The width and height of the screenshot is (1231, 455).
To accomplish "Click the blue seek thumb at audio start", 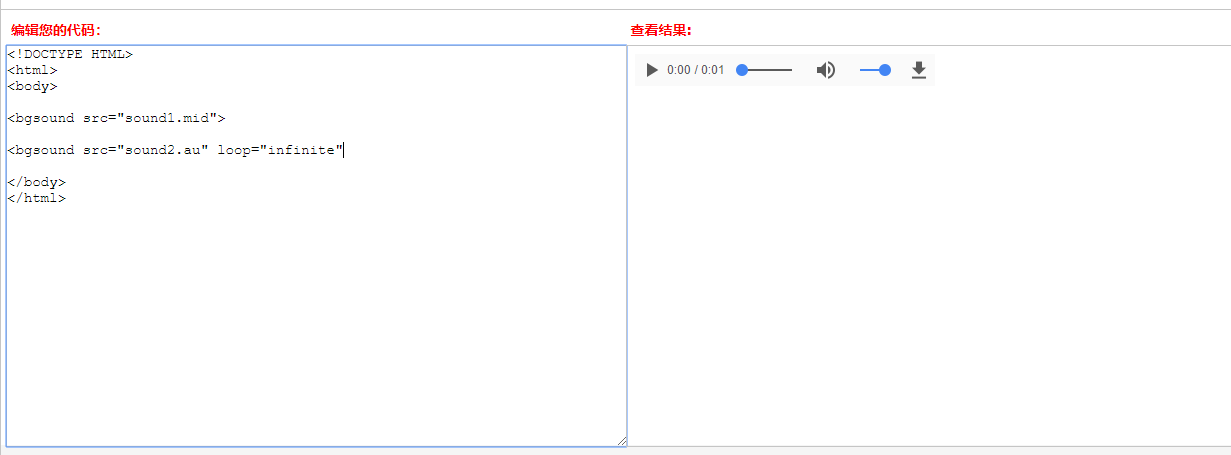I will point(742,70).
